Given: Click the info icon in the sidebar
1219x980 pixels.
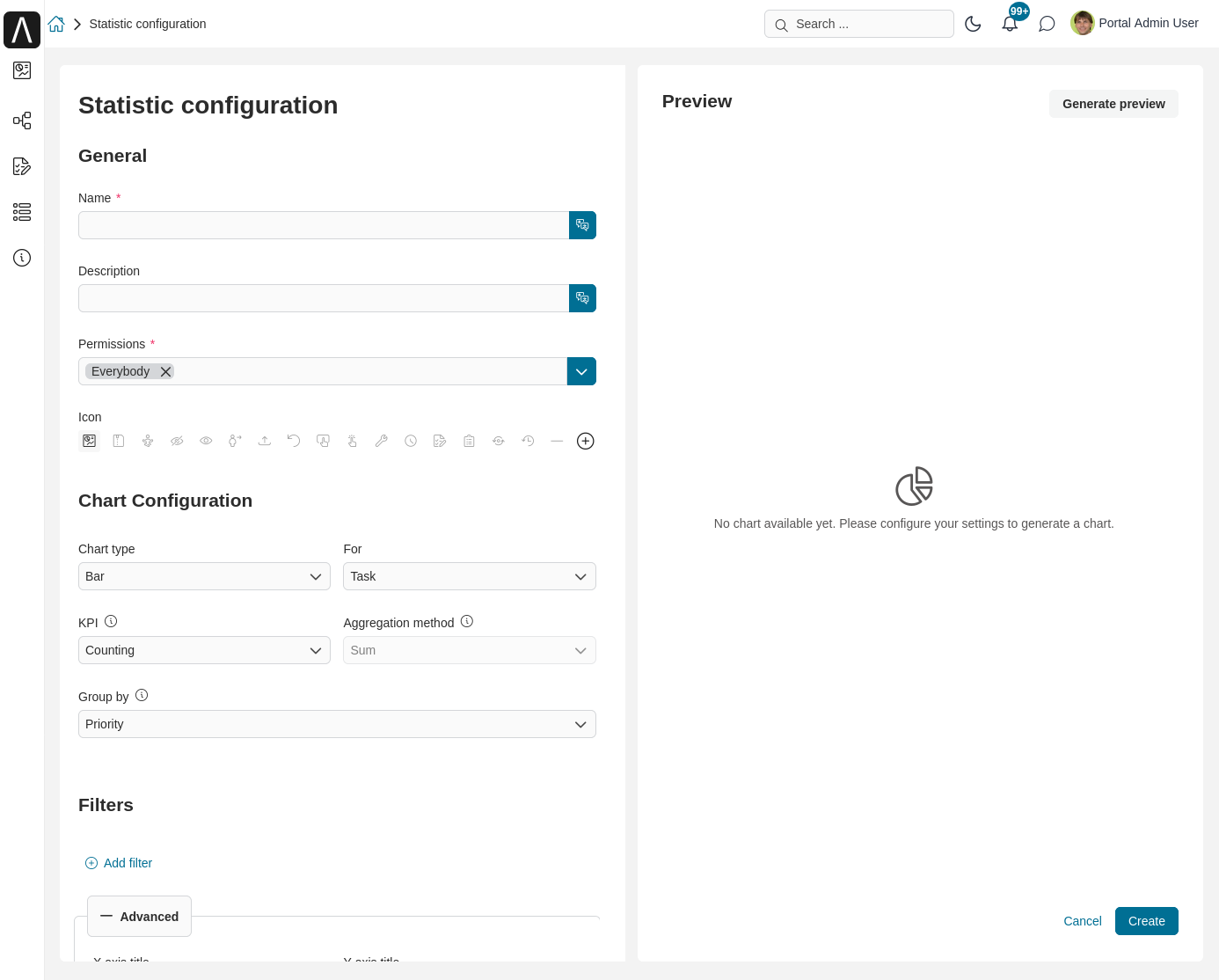Looking at the screenshot, I should [x=22, y=258].
